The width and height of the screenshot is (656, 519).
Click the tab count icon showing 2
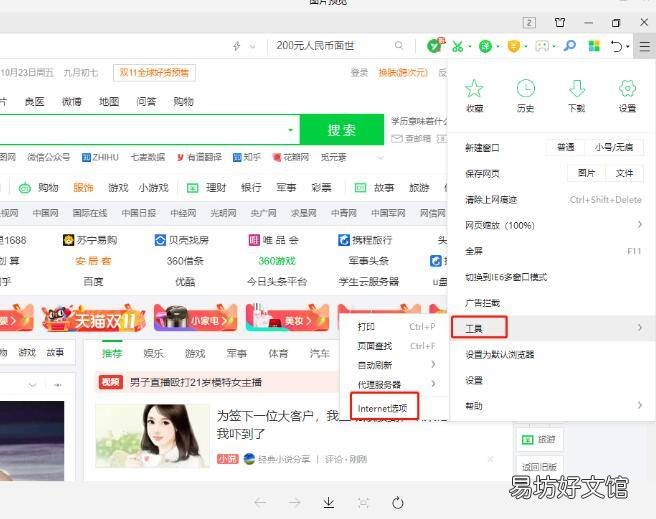click(529, 23)
